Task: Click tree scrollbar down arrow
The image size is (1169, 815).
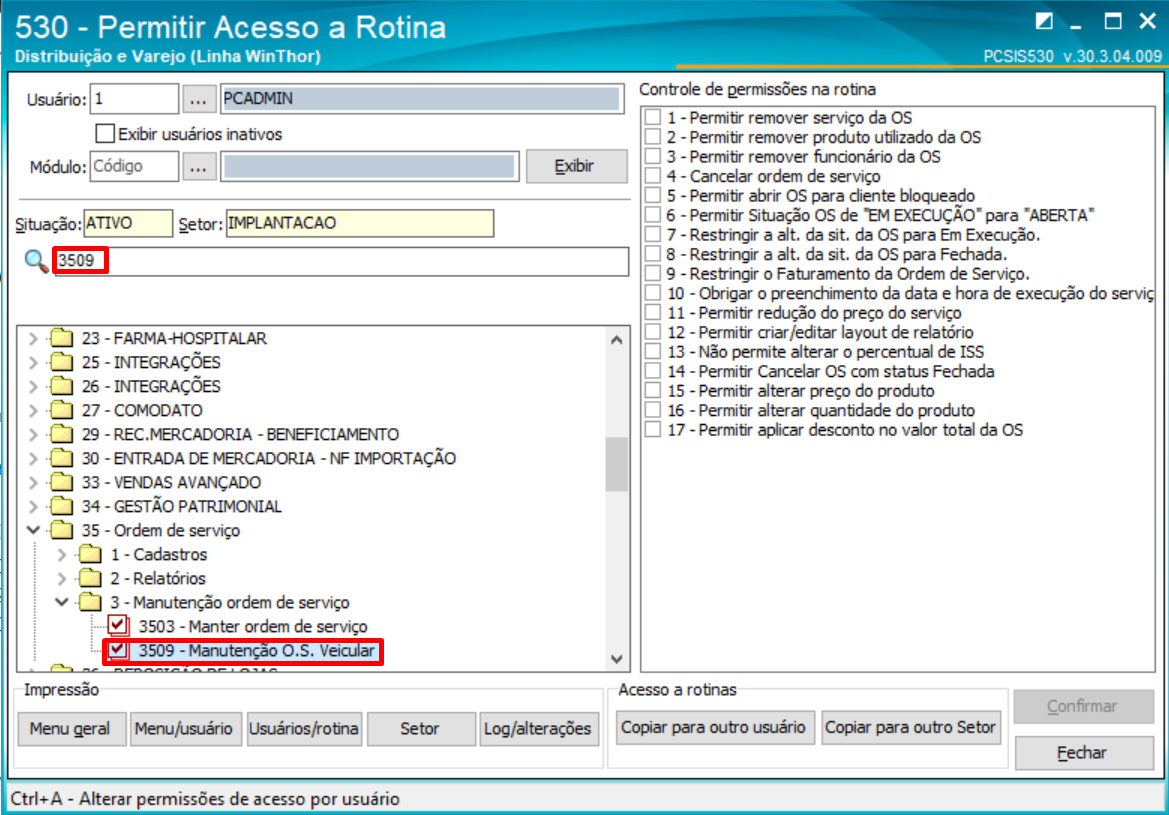Action: pos(617,659)
